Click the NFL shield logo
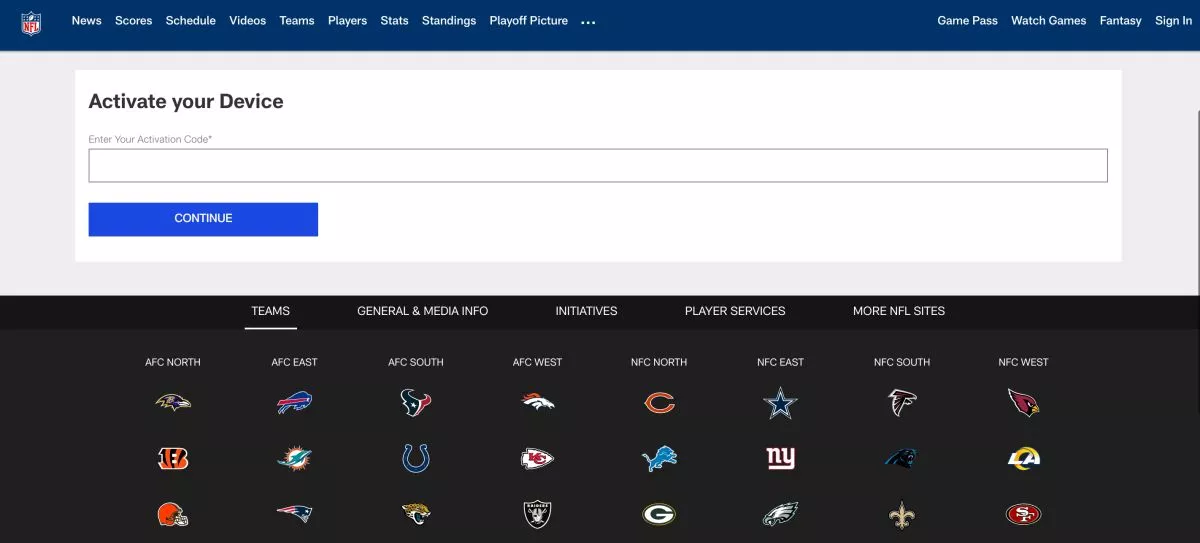 tap(32, 23)
